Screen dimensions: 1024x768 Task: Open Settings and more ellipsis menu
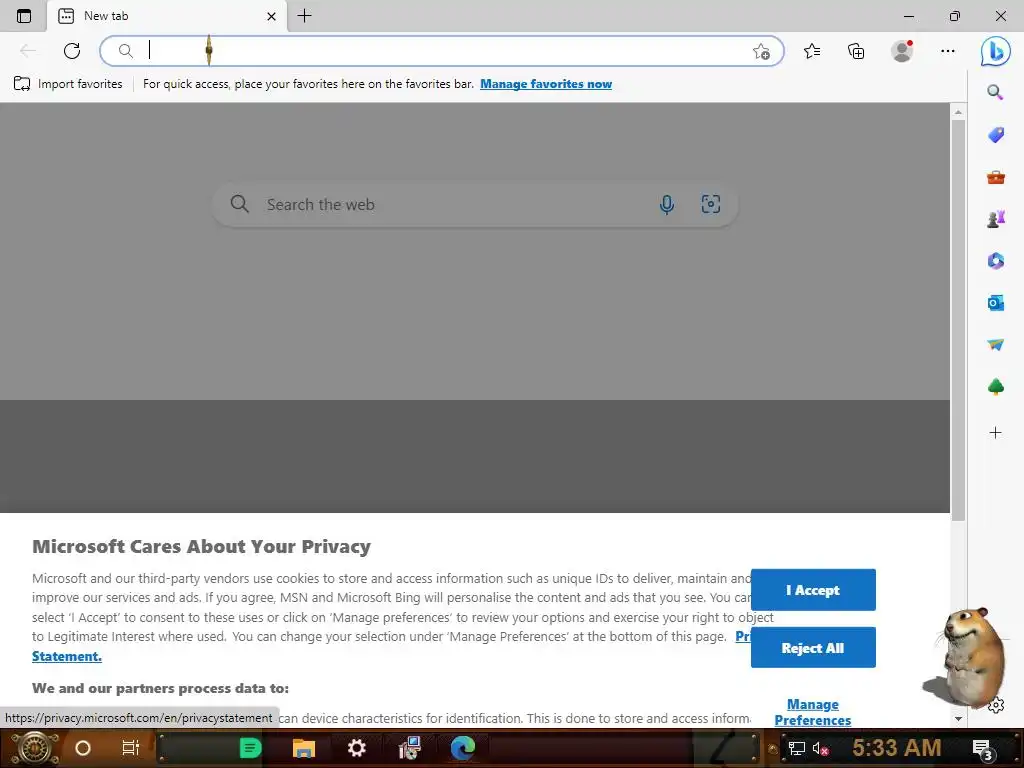point(948,51)
